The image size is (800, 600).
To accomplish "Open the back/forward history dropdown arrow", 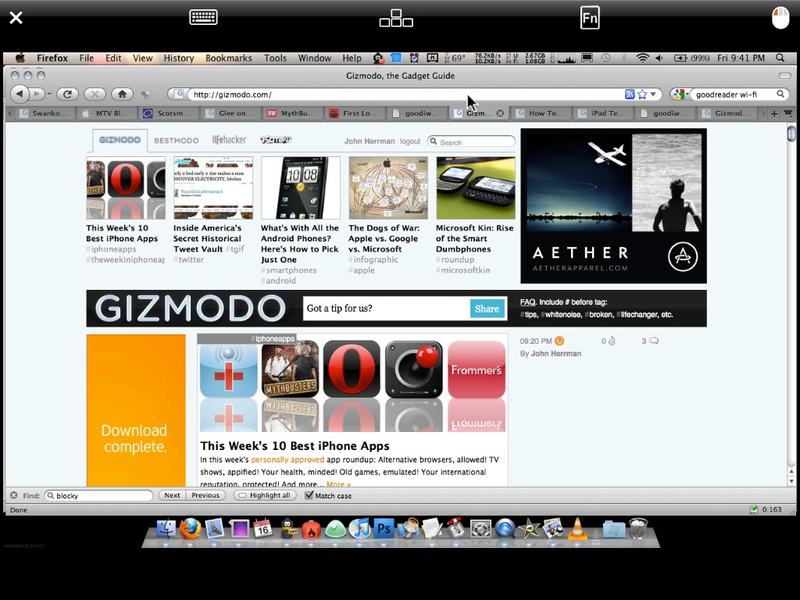I will tap(49, 94).
